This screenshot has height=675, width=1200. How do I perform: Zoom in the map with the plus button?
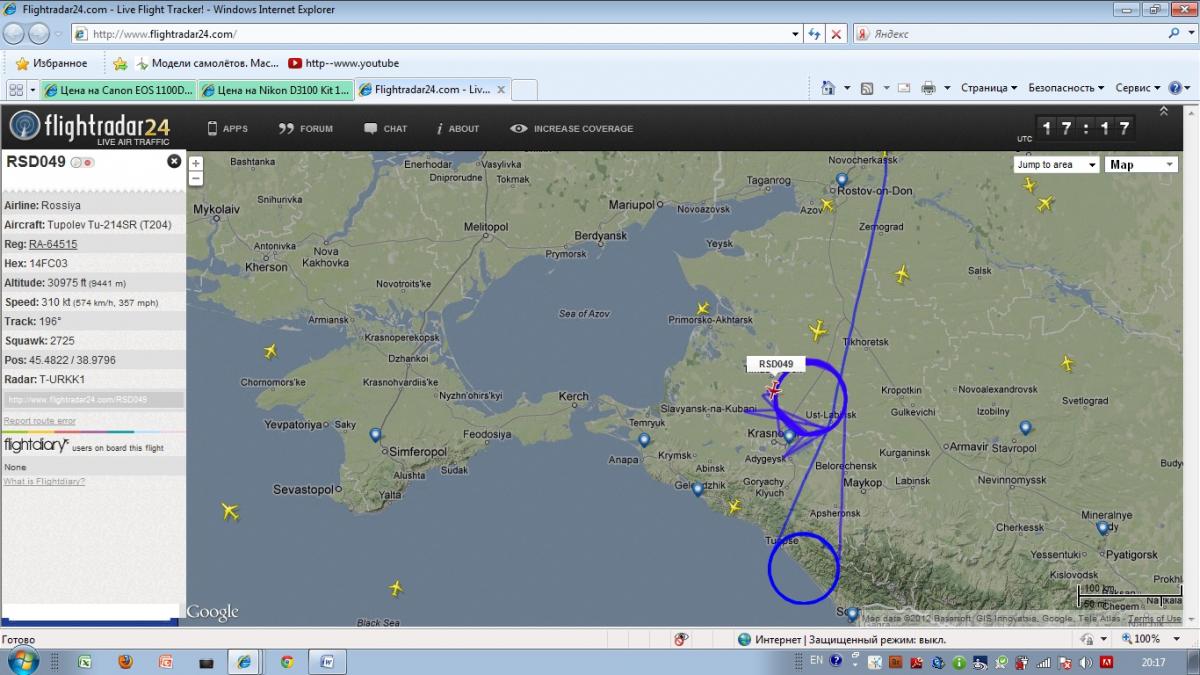196,163
